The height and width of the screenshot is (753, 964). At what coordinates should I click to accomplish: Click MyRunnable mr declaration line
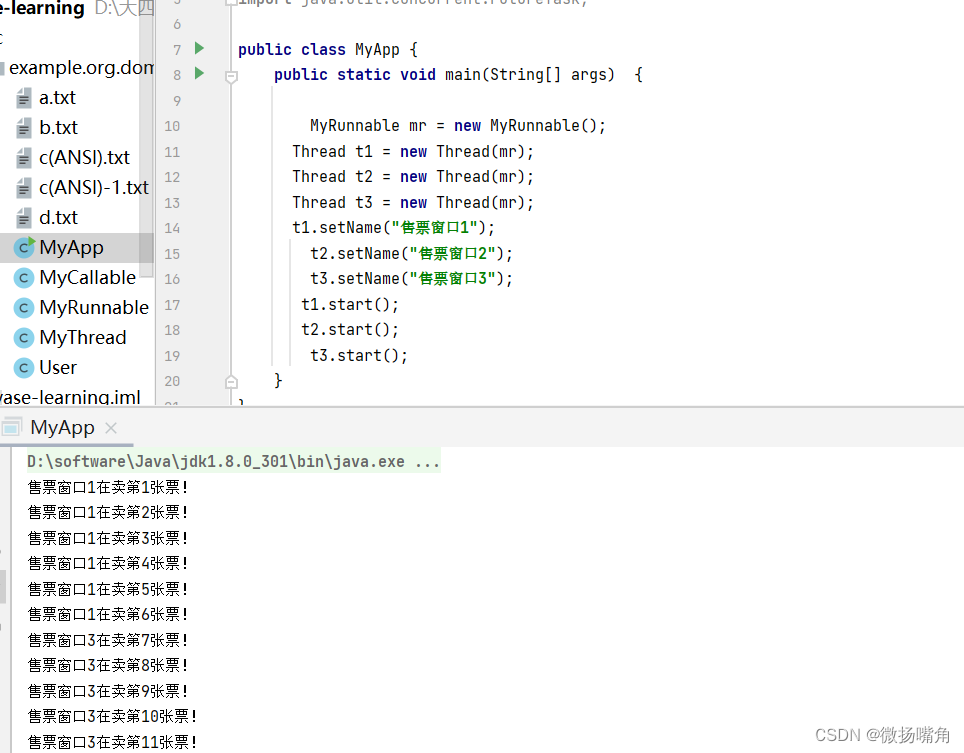point(458,126)
